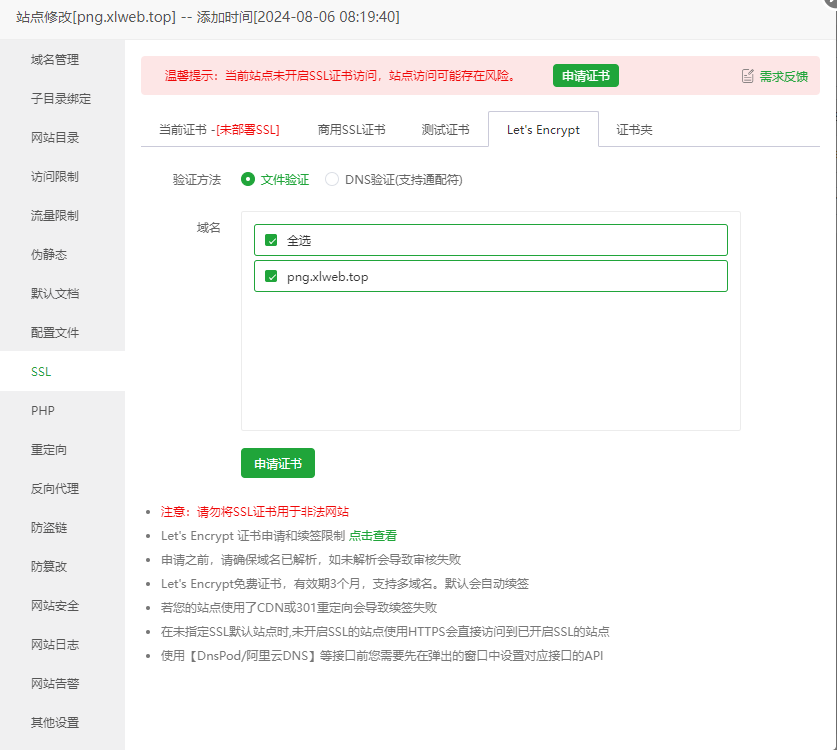The height and width of the screenshot is (750, 837).
Task: Open the 商用SSL证书 tab
Action: 351,130
